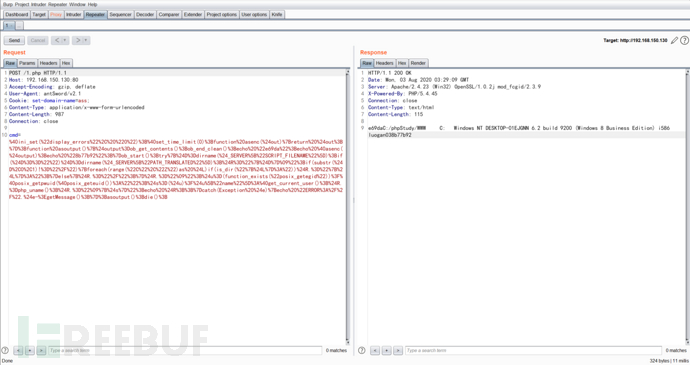Screen dimensions: 690x365
Task: Switch request view to Params tab
Action: (x=27, y=63)
